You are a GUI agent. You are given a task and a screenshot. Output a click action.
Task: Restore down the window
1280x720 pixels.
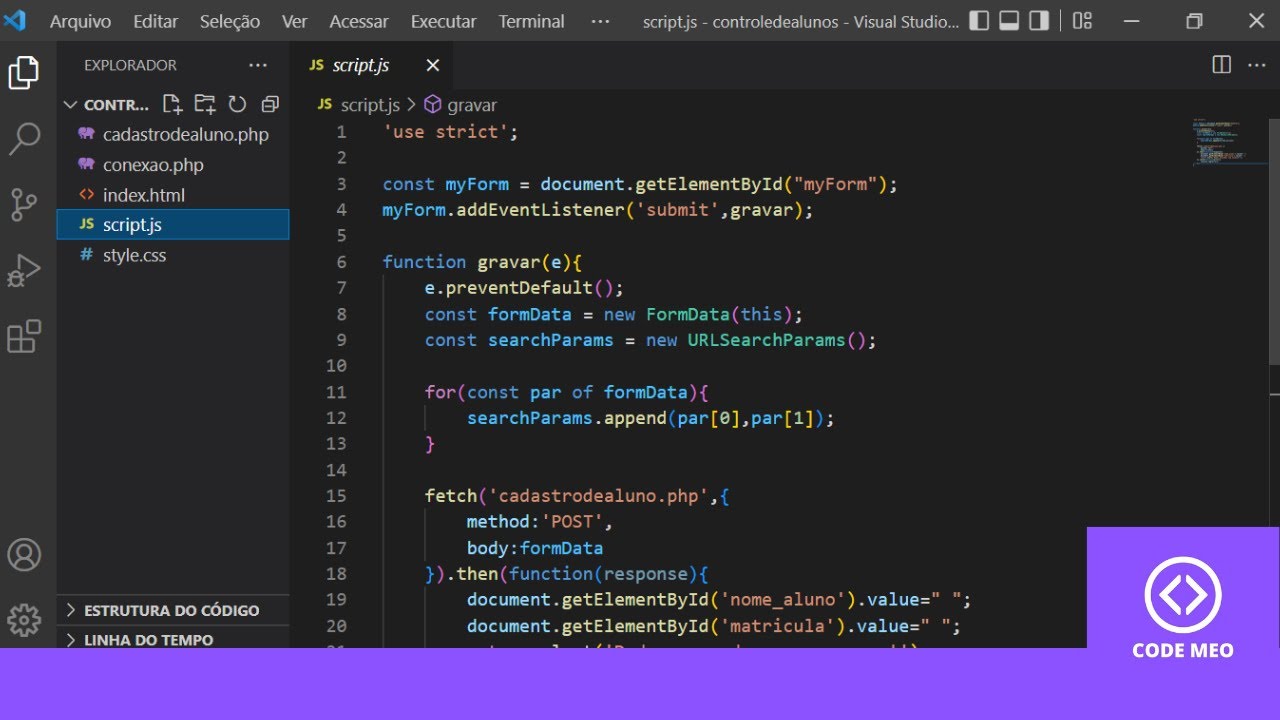click(x=1194, y=21)
